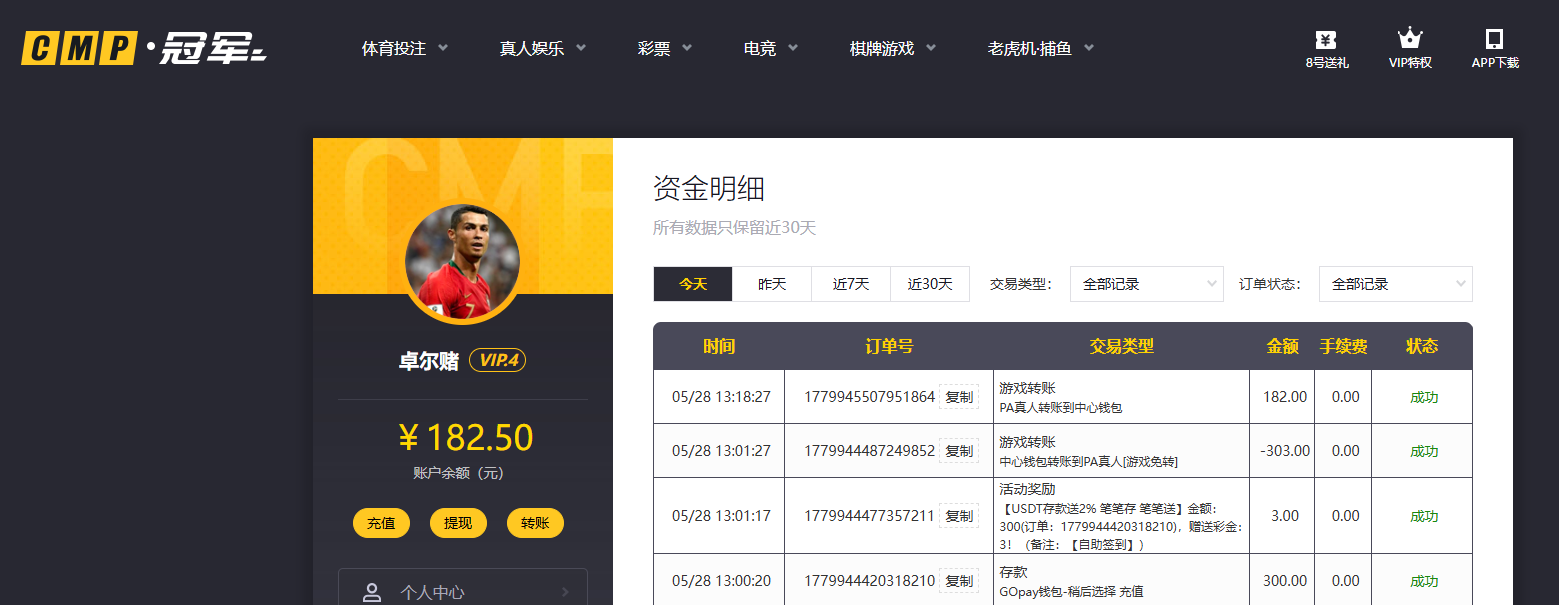This screenshot has width=1559, height=605.
Task: Expand the 电竞 menu
Action: pyautogui.click(x=771, y=48)
